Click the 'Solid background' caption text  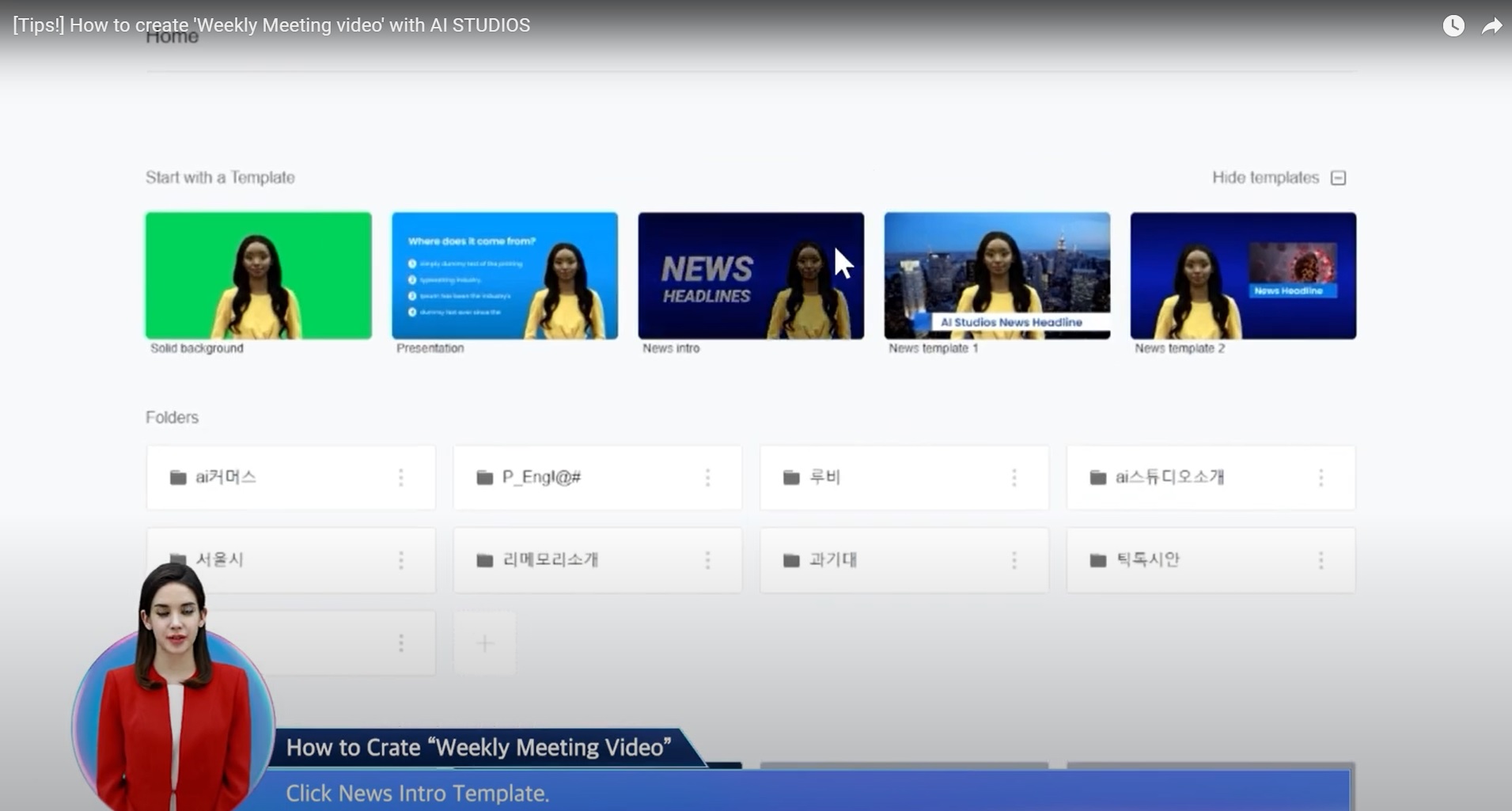pyautogui.click(x=197, y=348)
